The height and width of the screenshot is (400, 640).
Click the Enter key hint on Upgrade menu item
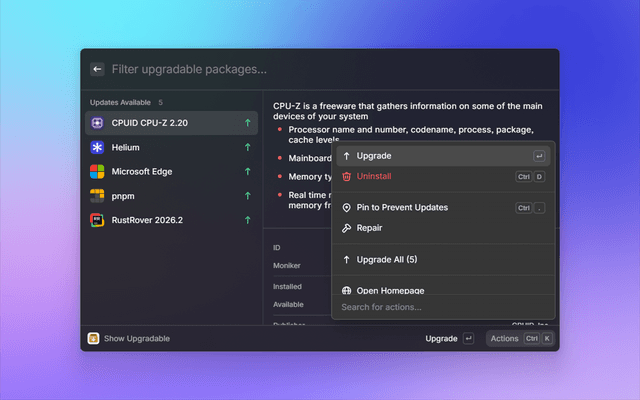click(x=539, y=156)
